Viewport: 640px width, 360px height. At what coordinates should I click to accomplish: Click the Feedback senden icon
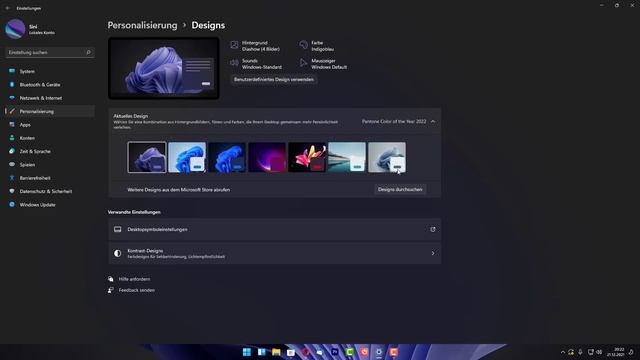point(111,290)
